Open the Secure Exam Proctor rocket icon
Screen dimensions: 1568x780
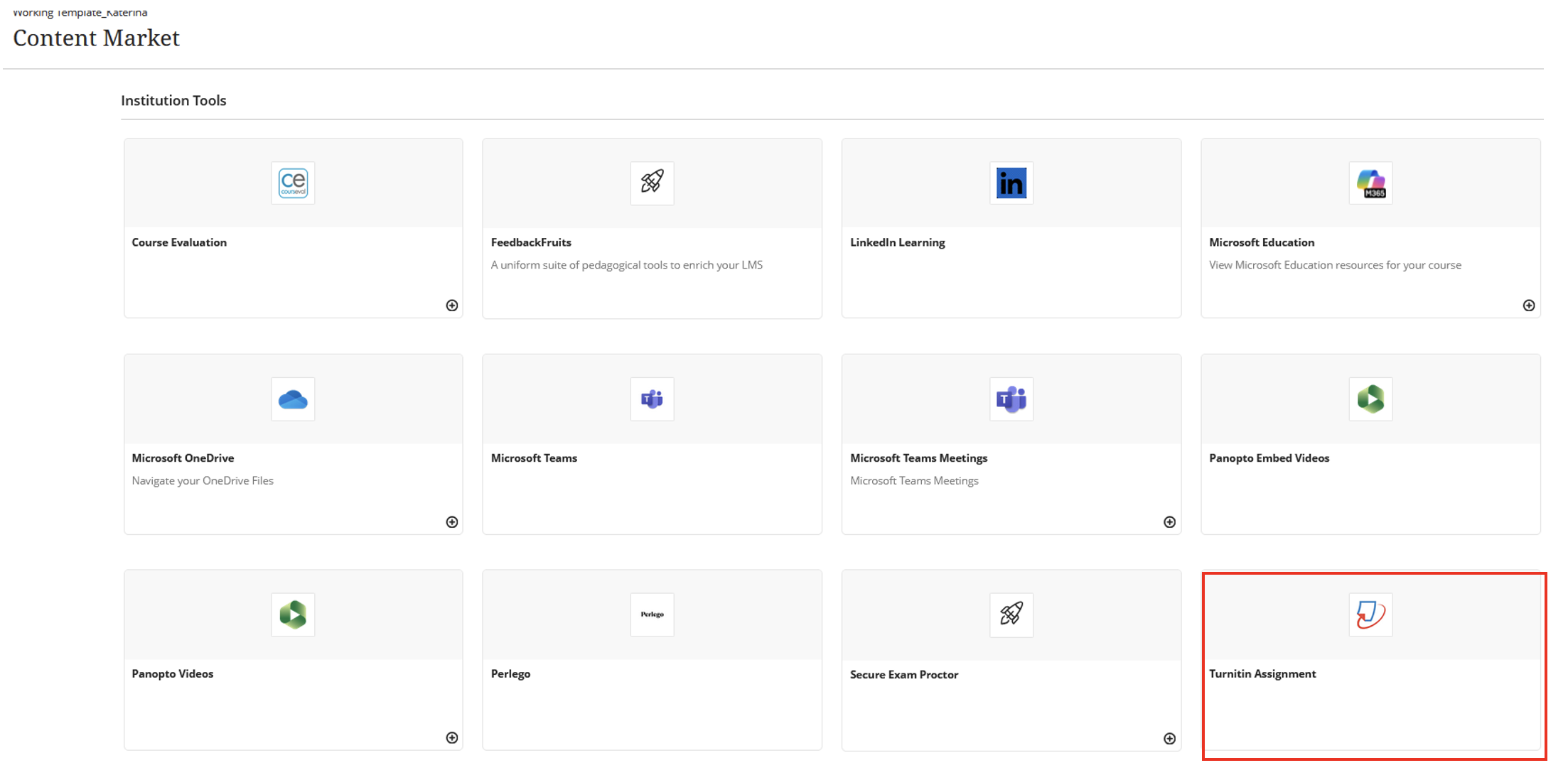click(1011, 614)
